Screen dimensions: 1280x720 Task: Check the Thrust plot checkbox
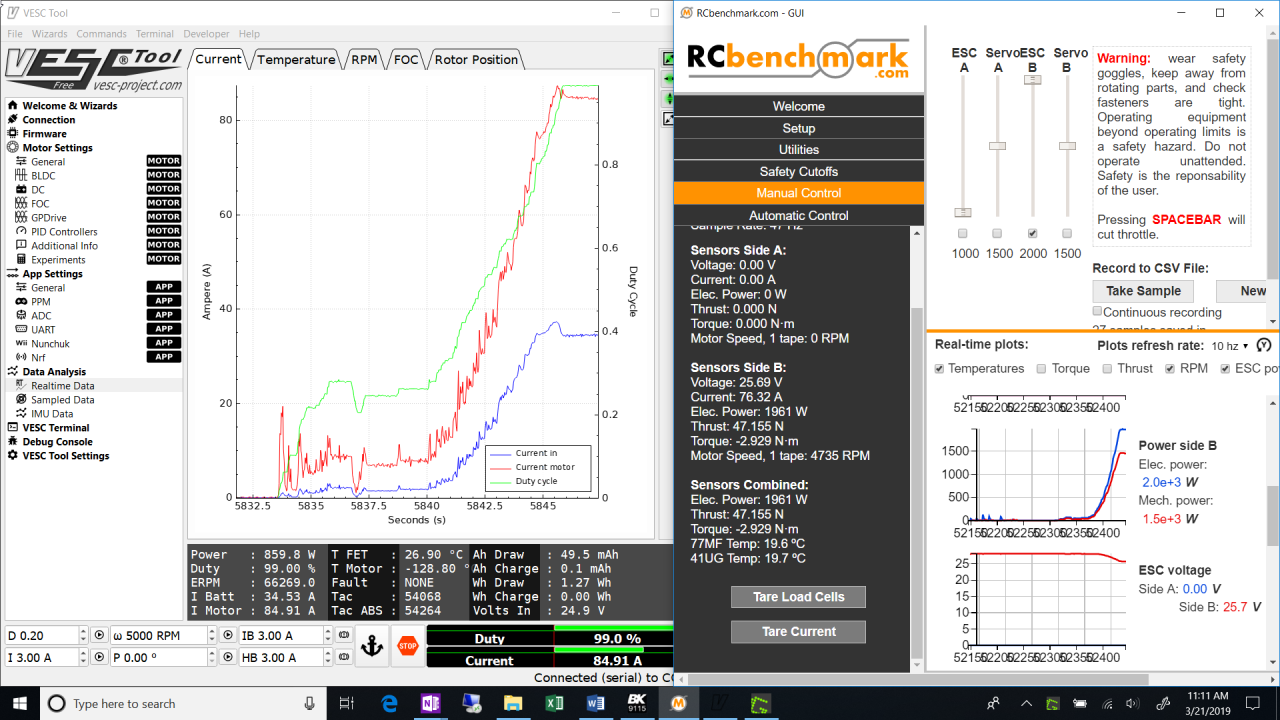1108,369
